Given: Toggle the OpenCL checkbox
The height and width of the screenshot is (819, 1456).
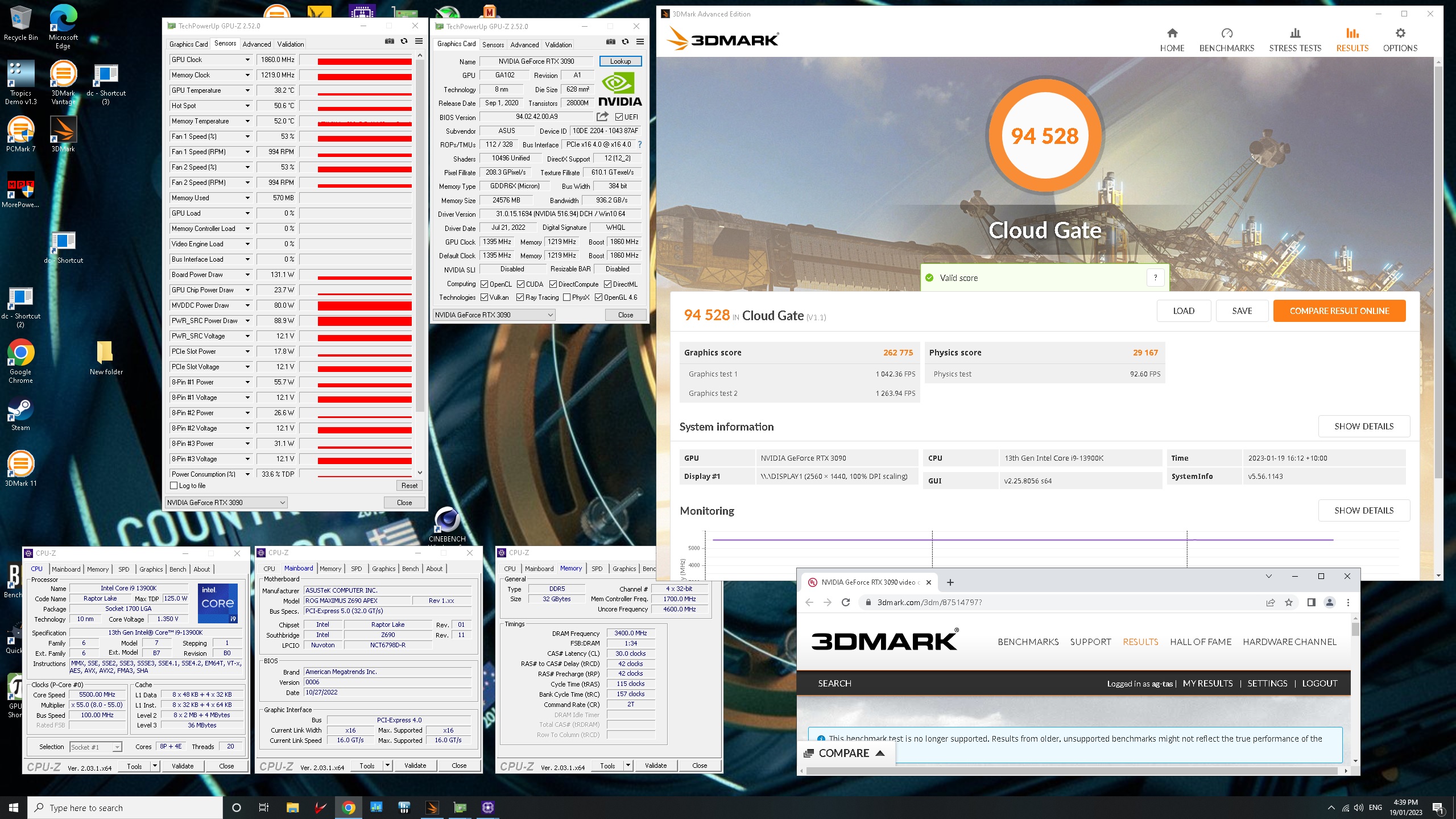Looking at the screenshot, I should 484,284.
